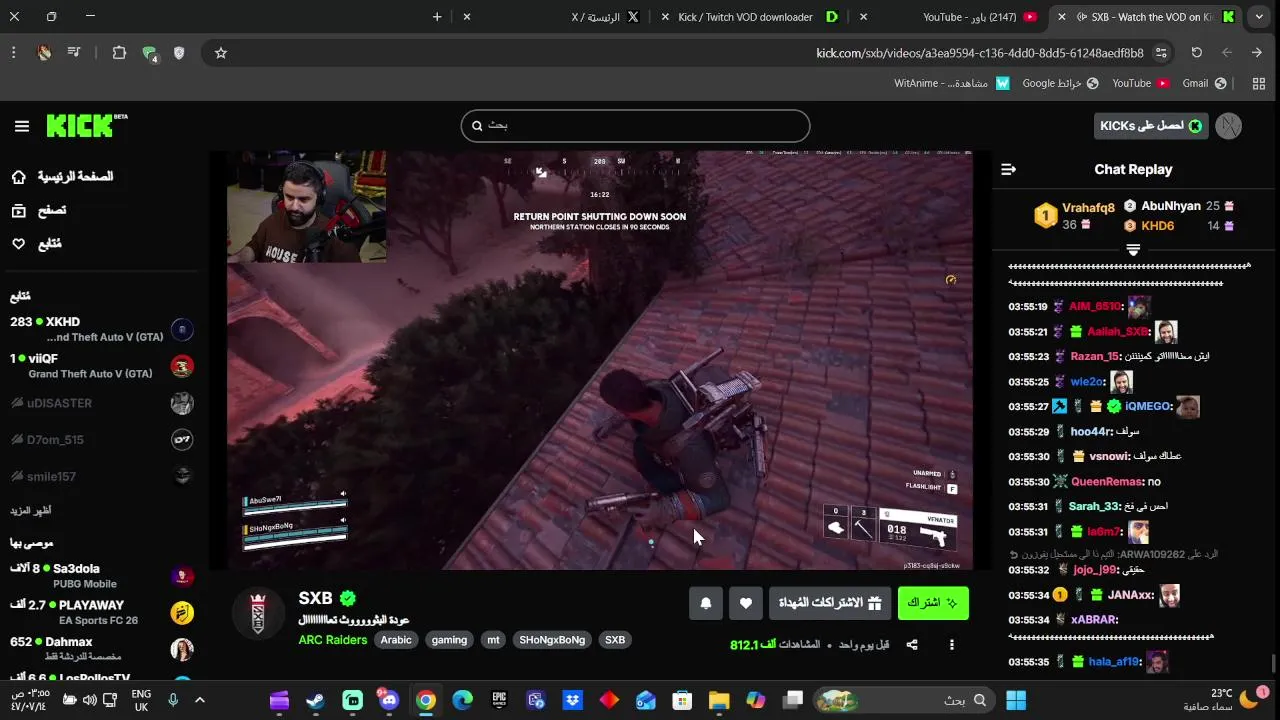Follow SXB with heart button

tap(746, 603)
